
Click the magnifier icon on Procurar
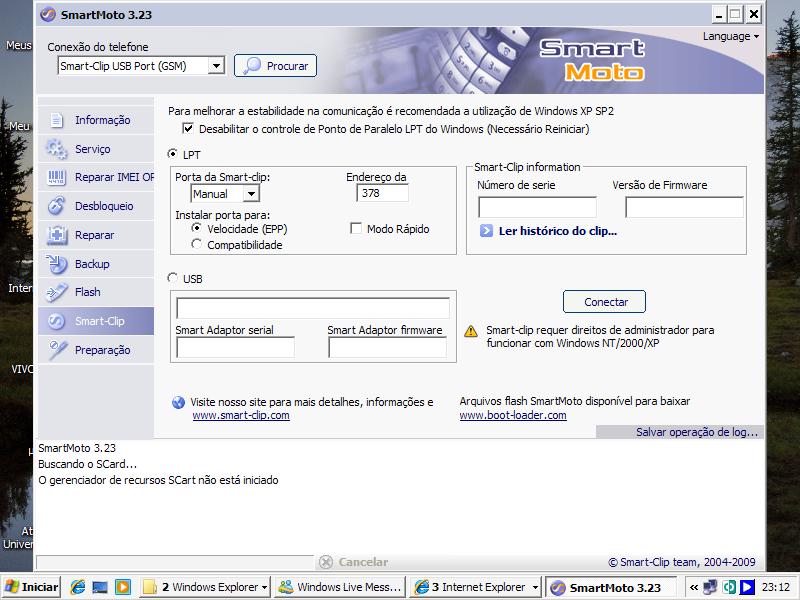coord(252,66)
